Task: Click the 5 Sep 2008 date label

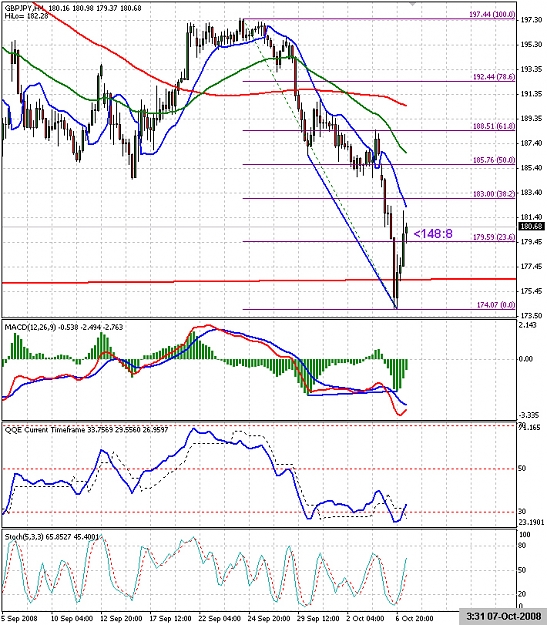Action: click(x=19, y=619)
